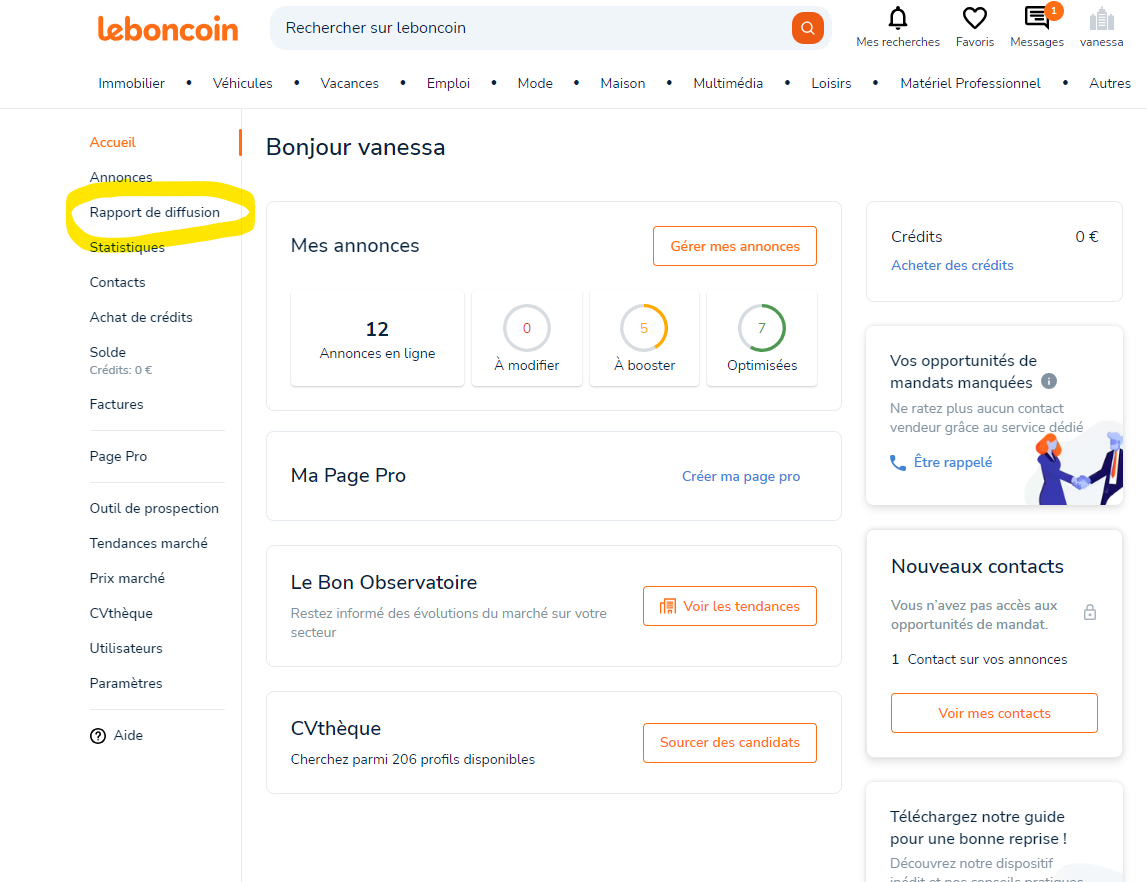Open the Loisirs category
Image resolution: width=1147 pixels, height=882 pixels.
coord(831,83)
